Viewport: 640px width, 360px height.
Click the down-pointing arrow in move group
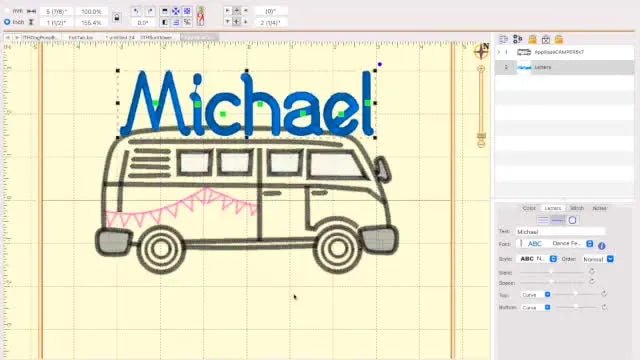pos(227,22)
